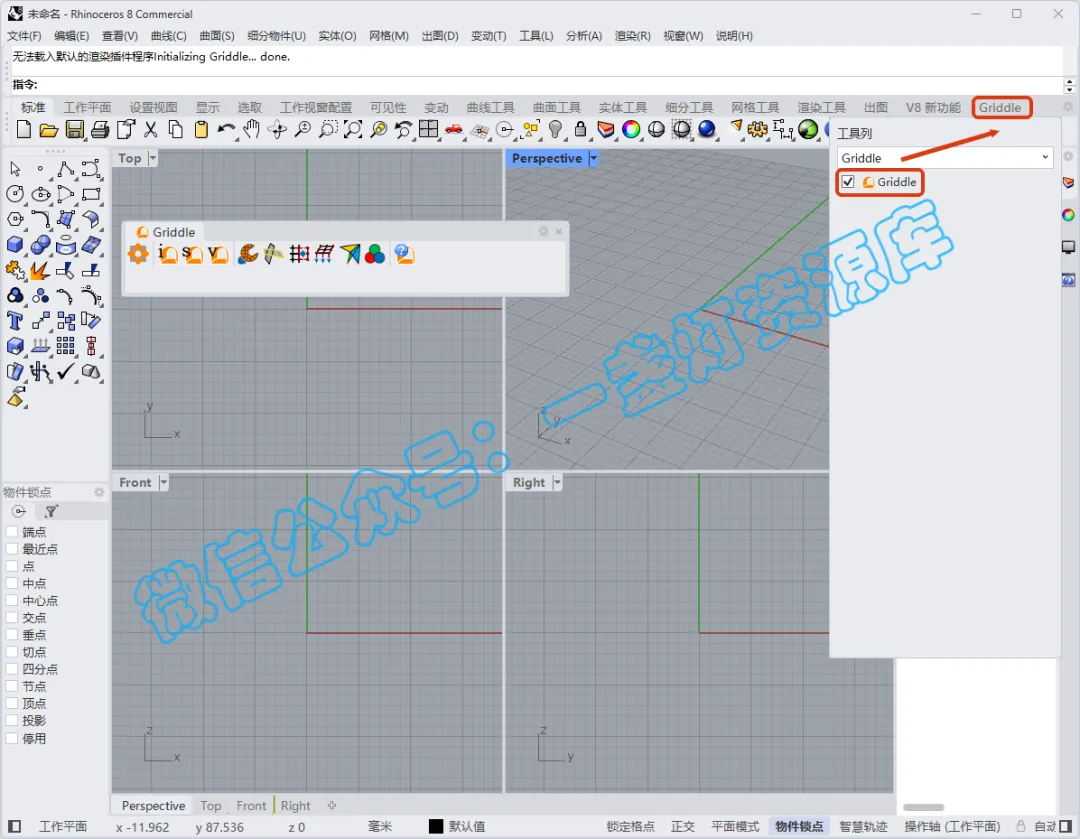1080x839 pixels.
Task: Click the blue render sphere icon
Action: 707,129
